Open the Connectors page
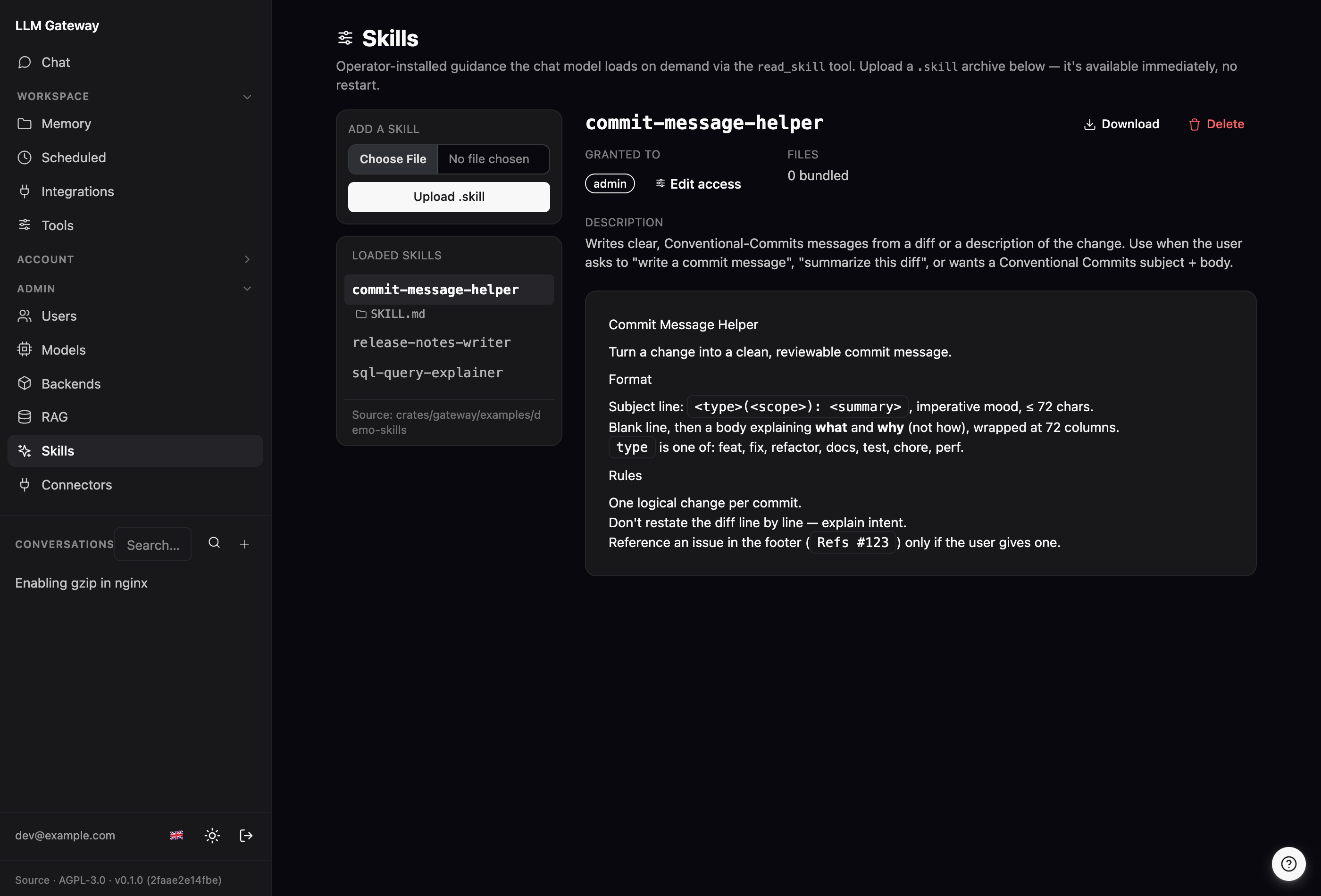Image resolution: width=1321 pixels, height=896 pixels. pos(135,485)
